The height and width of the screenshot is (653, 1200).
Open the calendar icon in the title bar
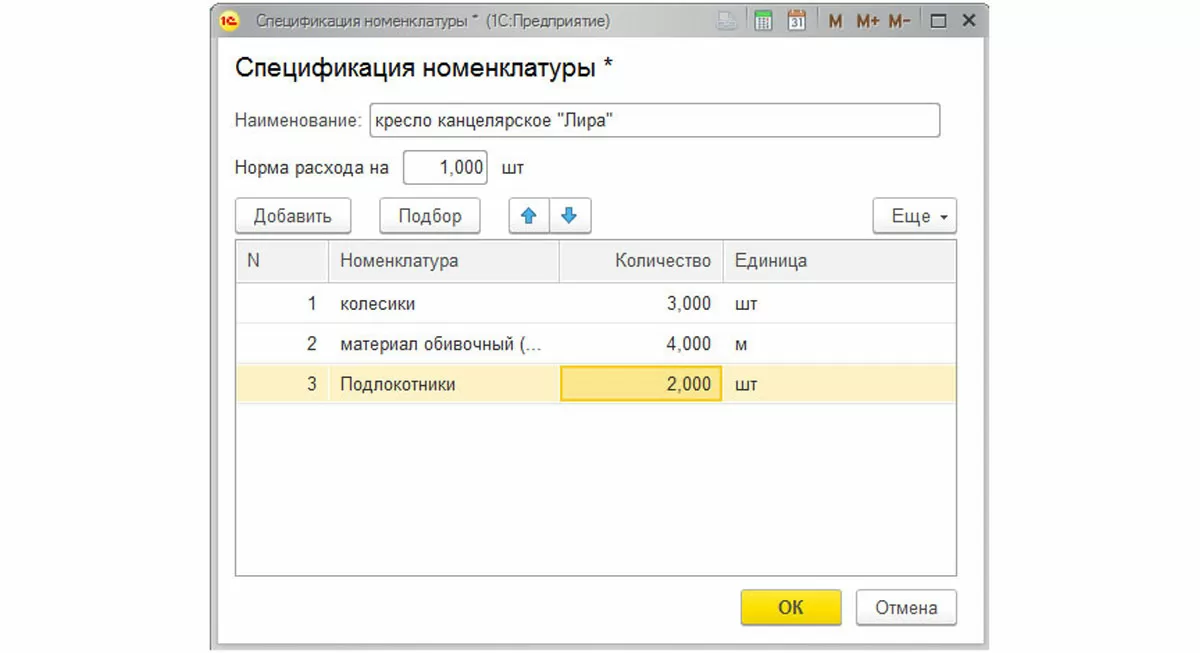pyautogui.click(x=797, y=21)
